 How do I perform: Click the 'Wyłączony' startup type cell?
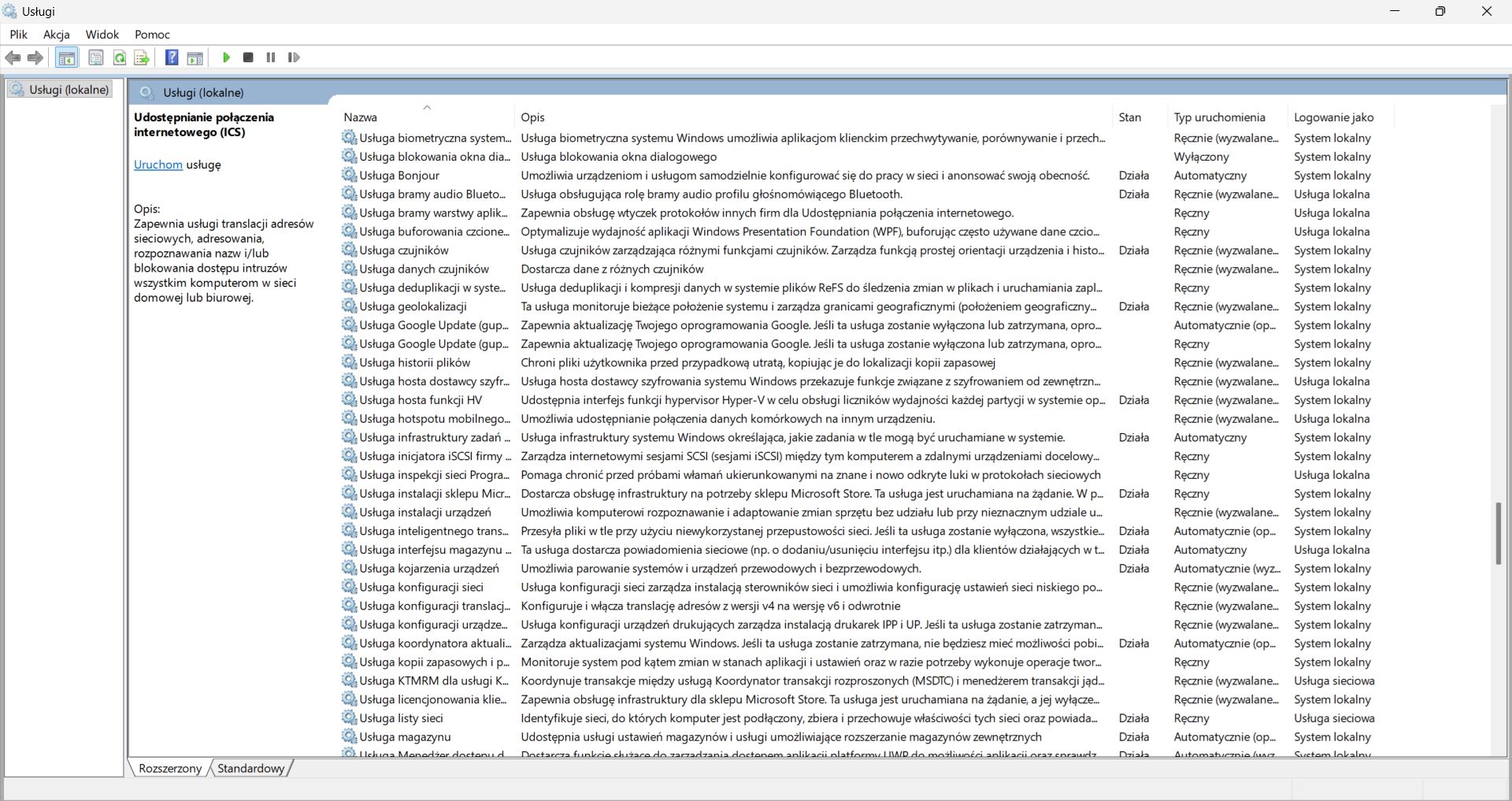(x=1201, y=157)
